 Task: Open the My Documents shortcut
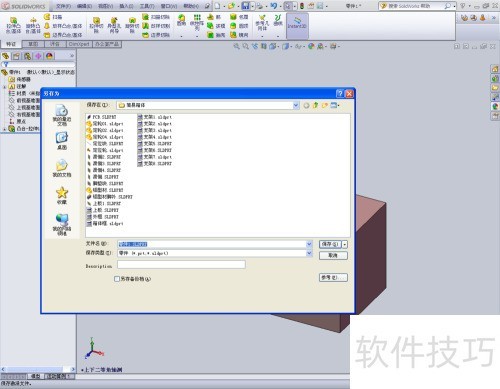62,168
